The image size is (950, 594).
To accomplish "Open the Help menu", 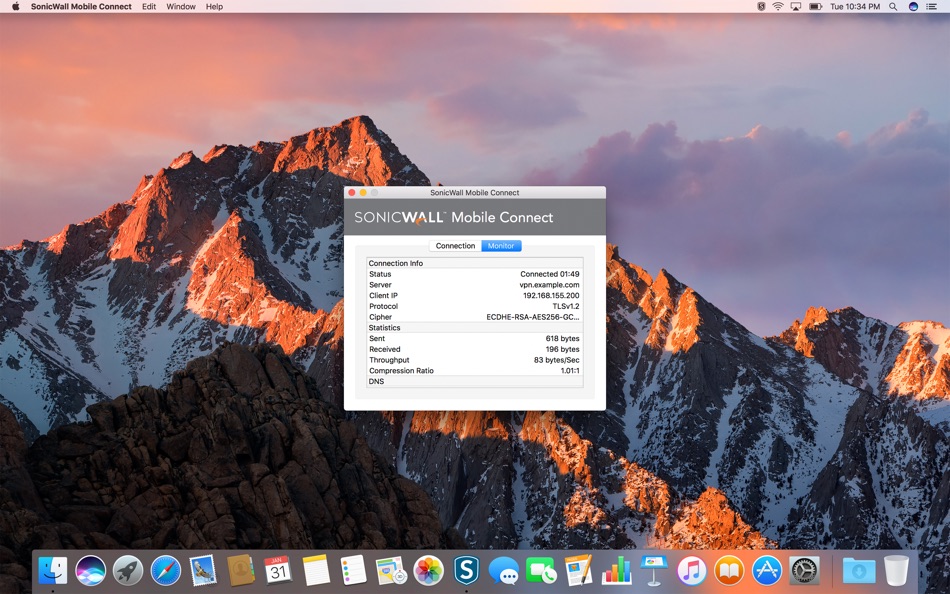I will click(213, 7).
